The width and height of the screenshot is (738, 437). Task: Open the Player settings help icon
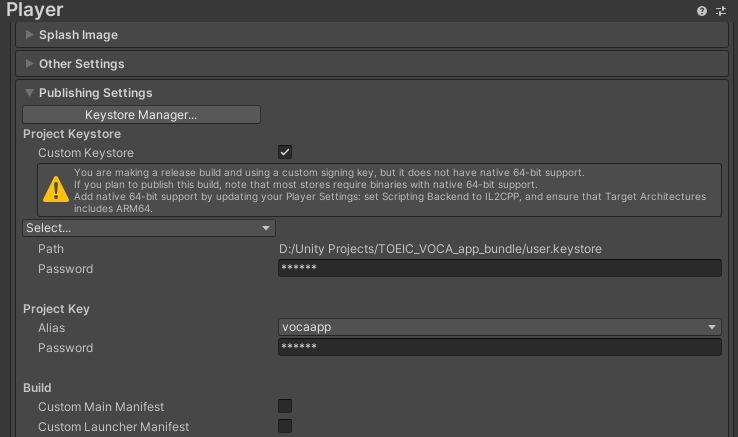[701, 11]
